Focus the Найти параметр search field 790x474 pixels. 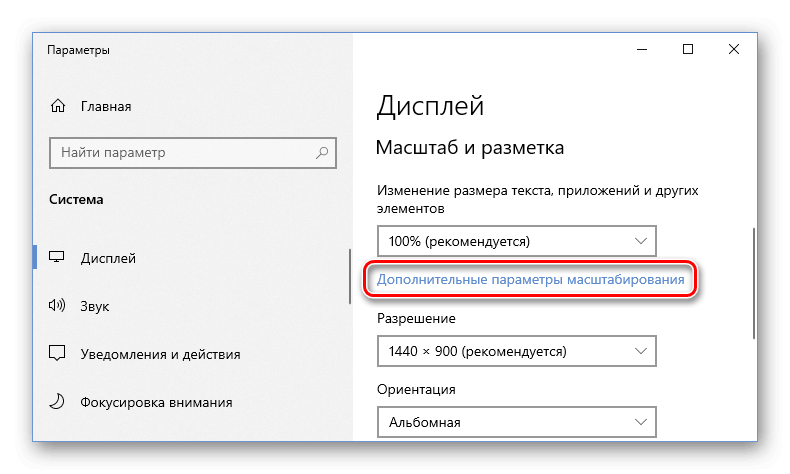click(193, 153)
